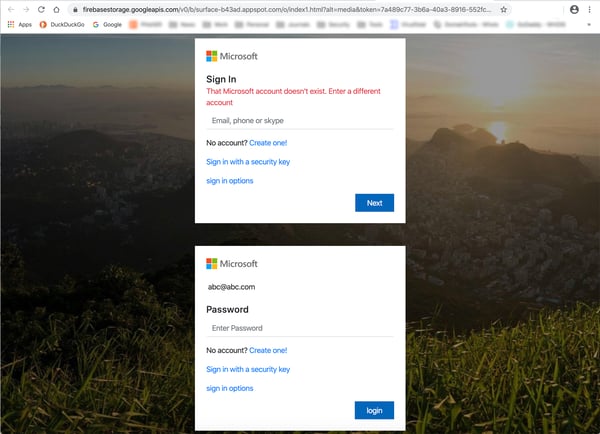Reload the current page
Screen dimensions: 600x434
41,8
